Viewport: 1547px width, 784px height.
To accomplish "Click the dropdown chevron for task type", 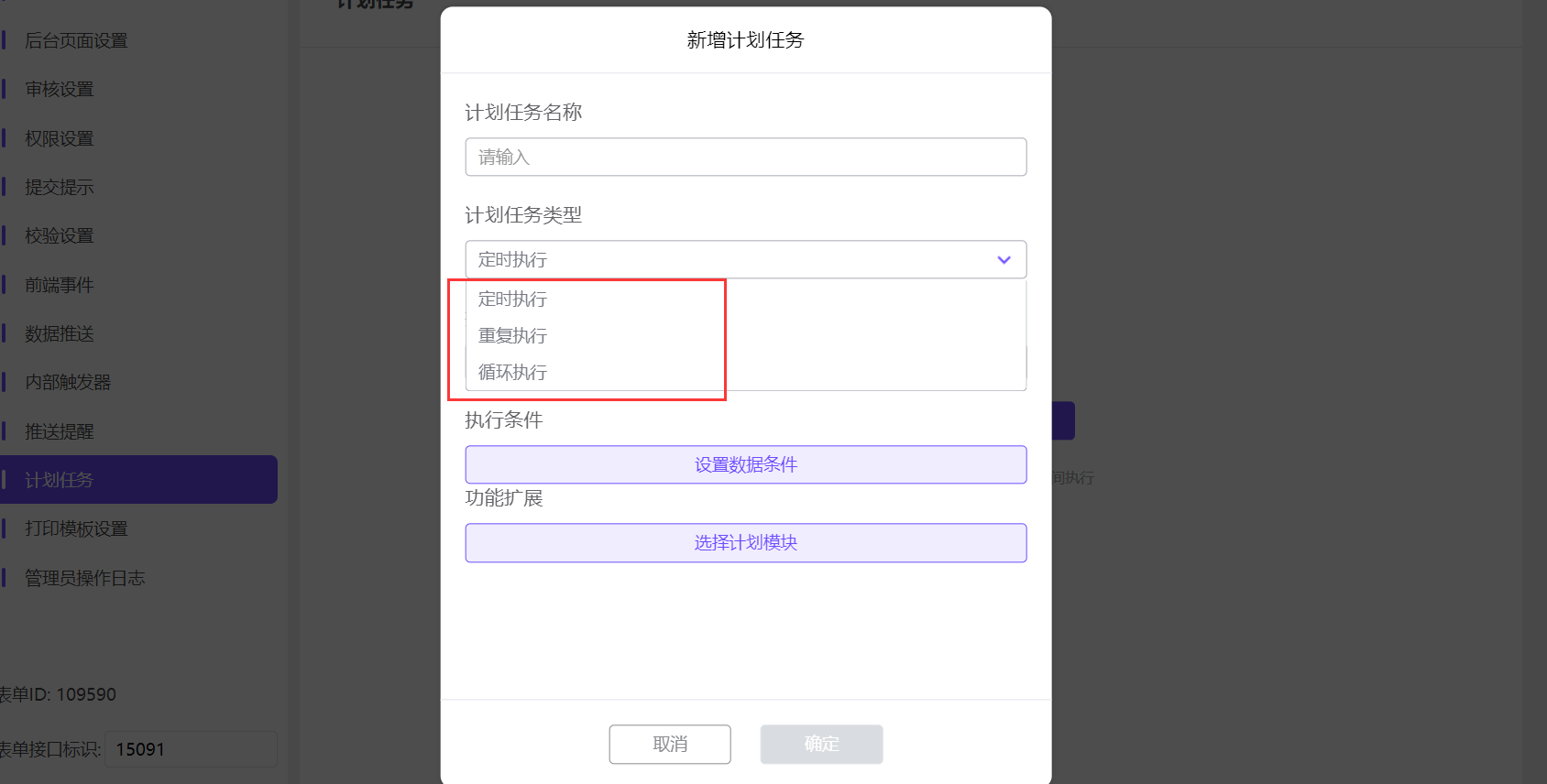I will coord(1004,260).
